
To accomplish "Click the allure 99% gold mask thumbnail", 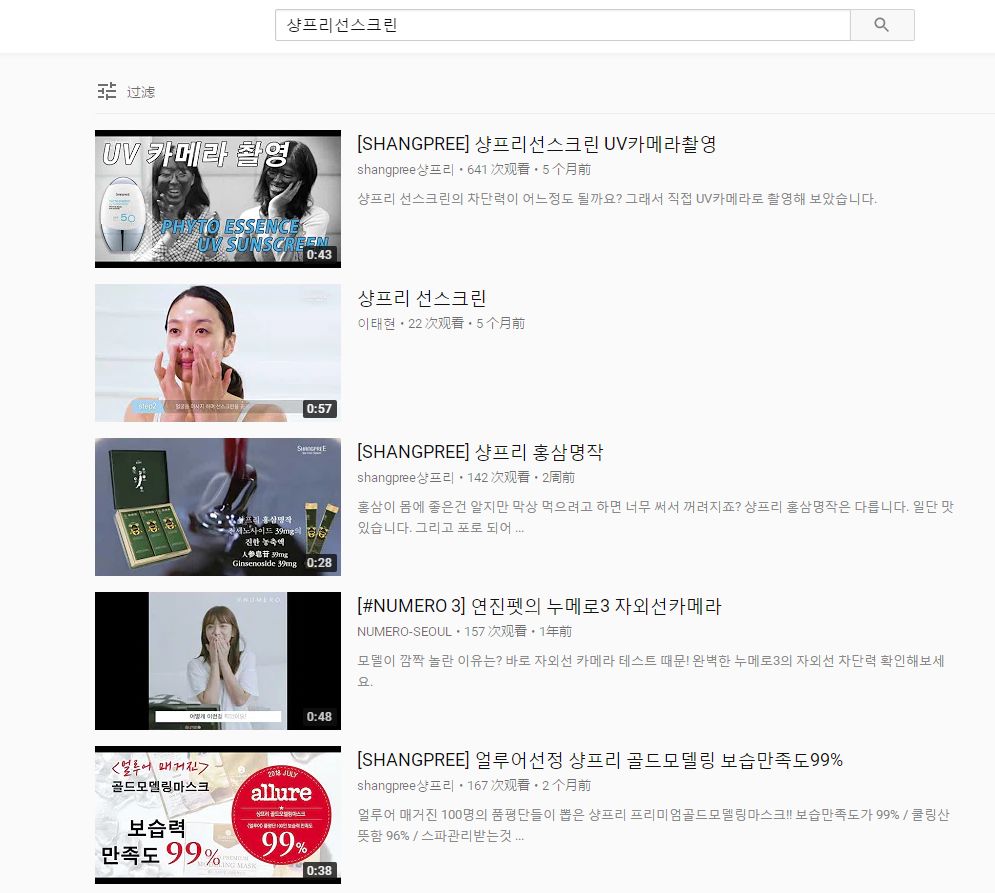I will 217,814.
